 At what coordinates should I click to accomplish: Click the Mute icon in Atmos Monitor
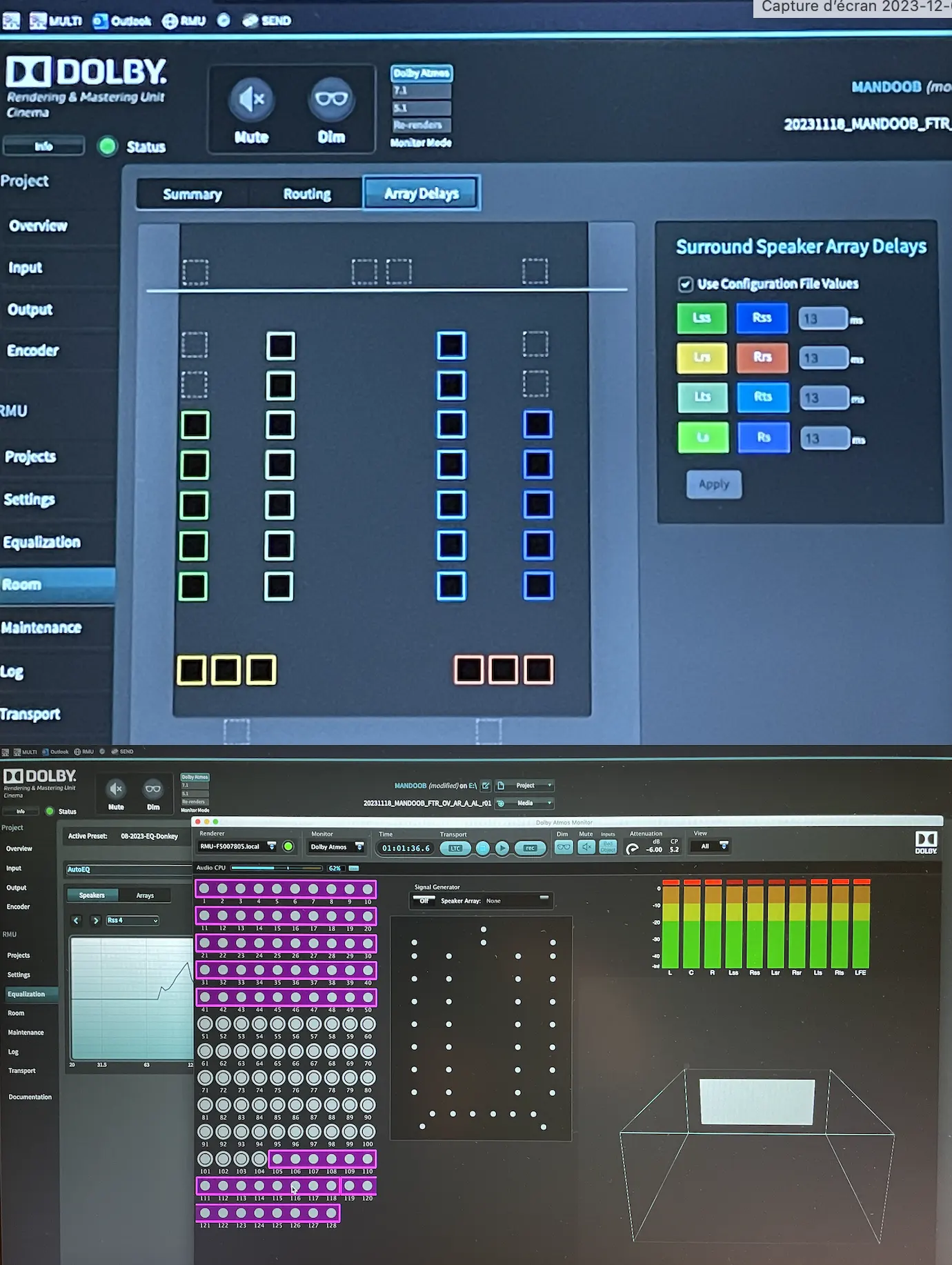586,848
